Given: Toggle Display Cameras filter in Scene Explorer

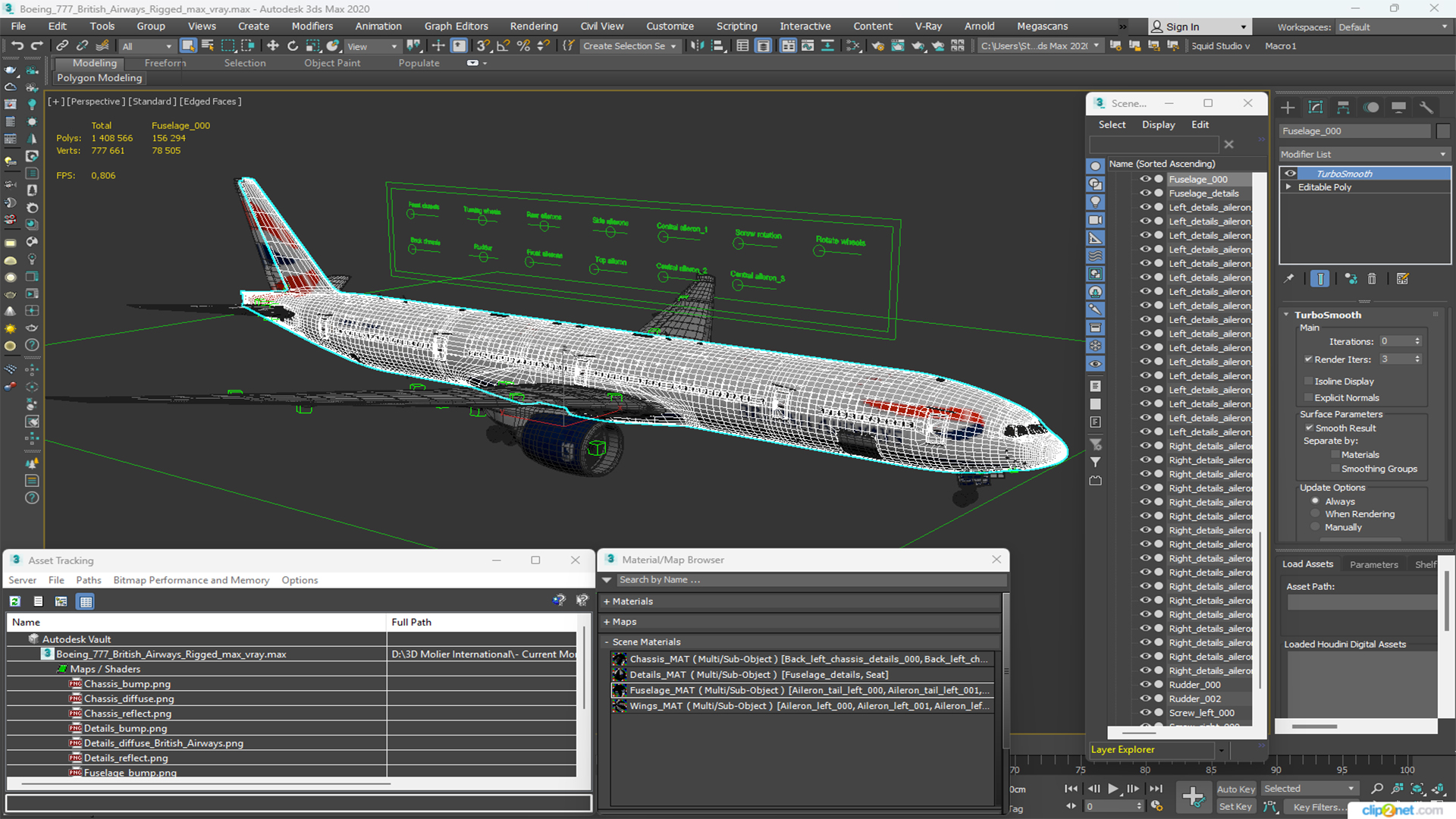Looking at the screenshot, I should (1096, 221).
